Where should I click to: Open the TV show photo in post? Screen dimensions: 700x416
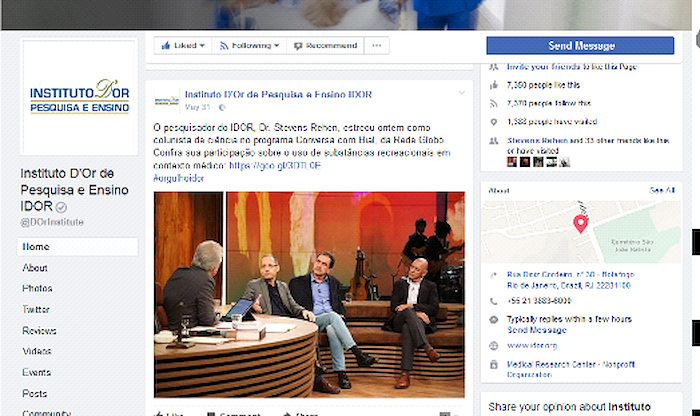tap(309, 295)
